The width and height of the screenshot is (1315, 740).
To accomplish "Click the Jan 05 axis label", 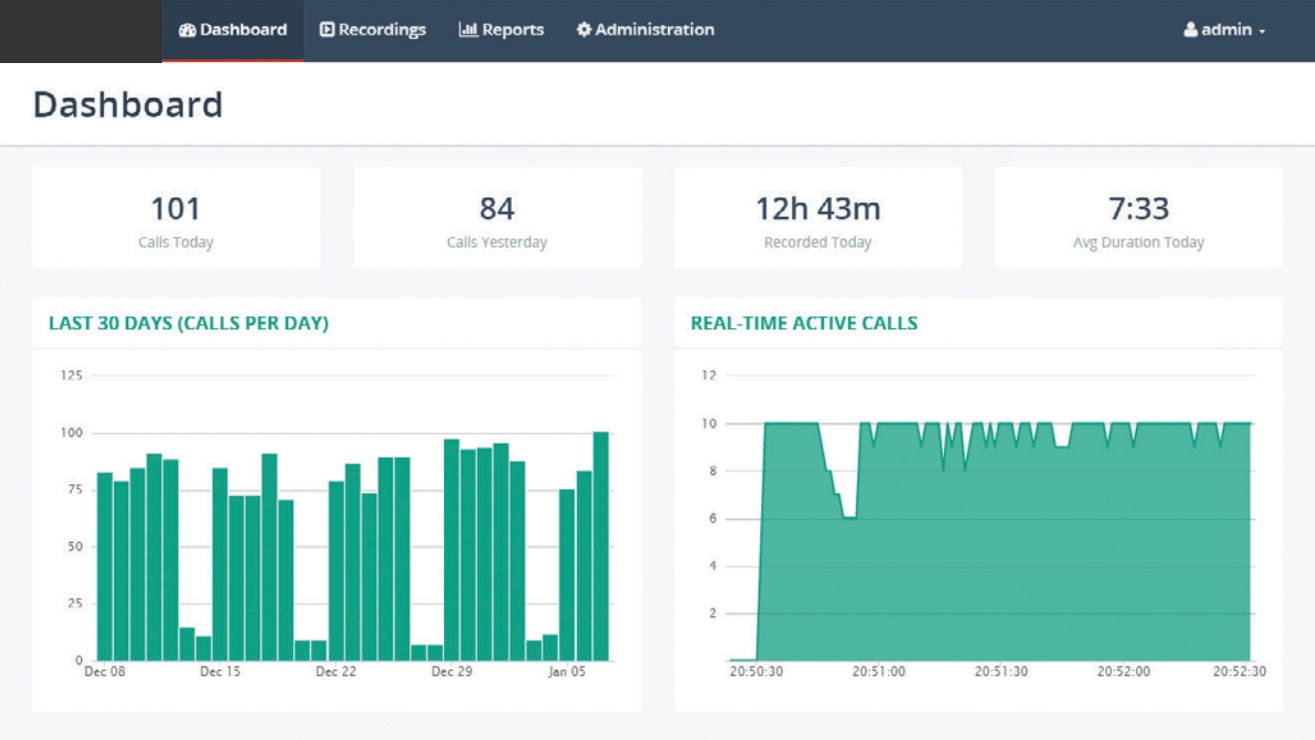I will click(567, 672).
